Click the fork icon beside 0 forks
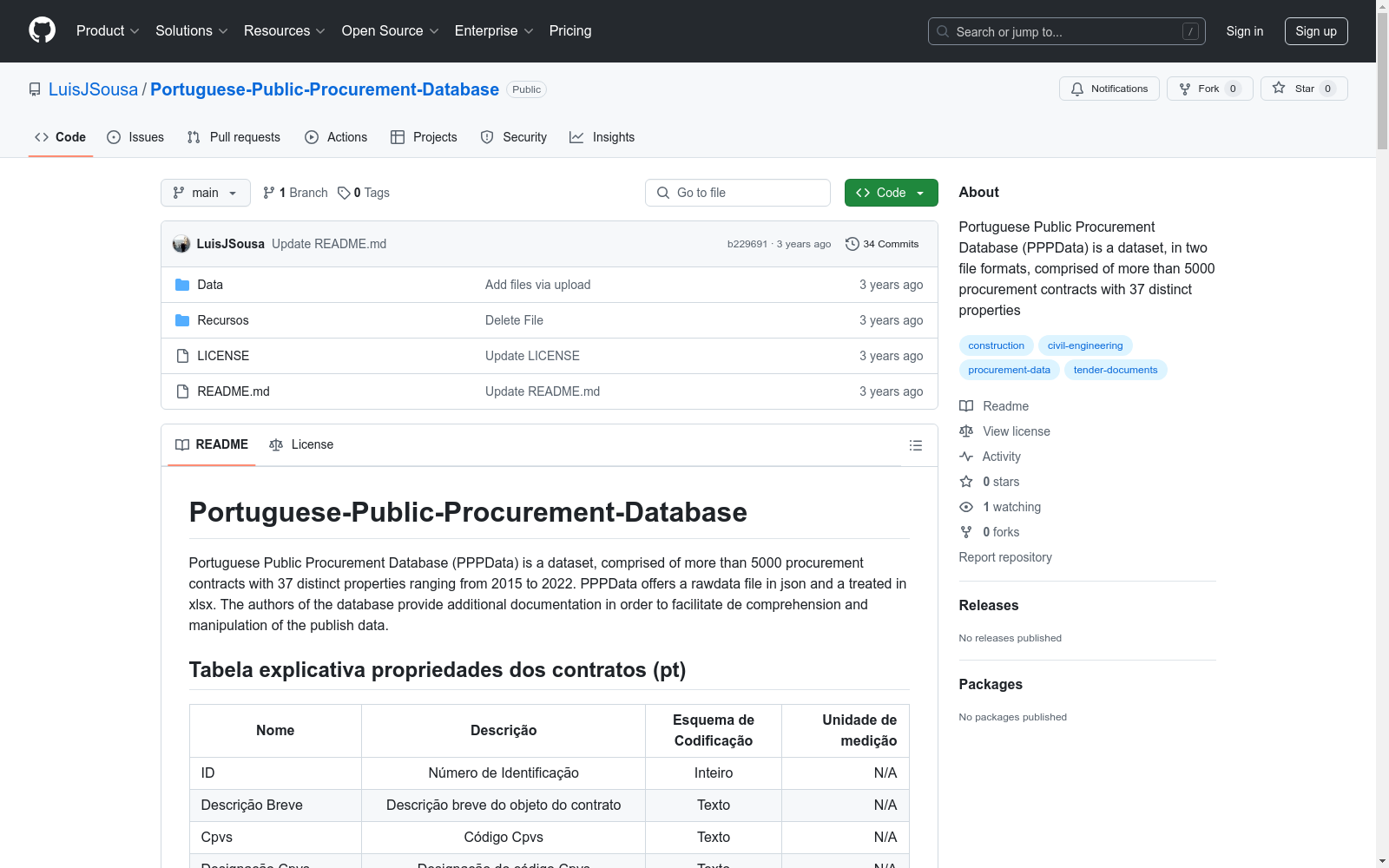Screen dimensions: 1389x868 966,532
